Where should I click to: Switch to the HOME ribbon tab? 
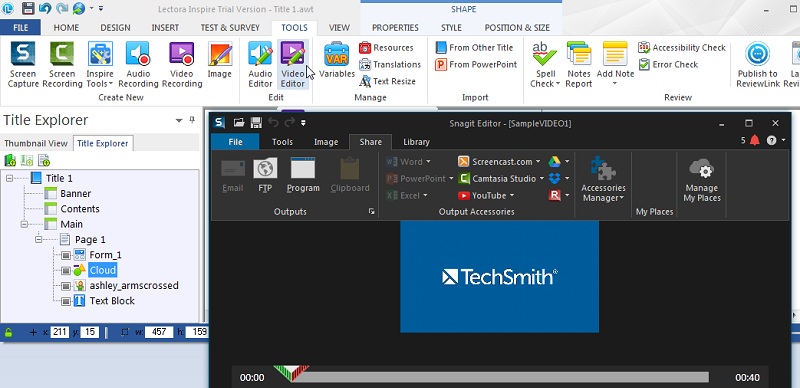point(66,28)
